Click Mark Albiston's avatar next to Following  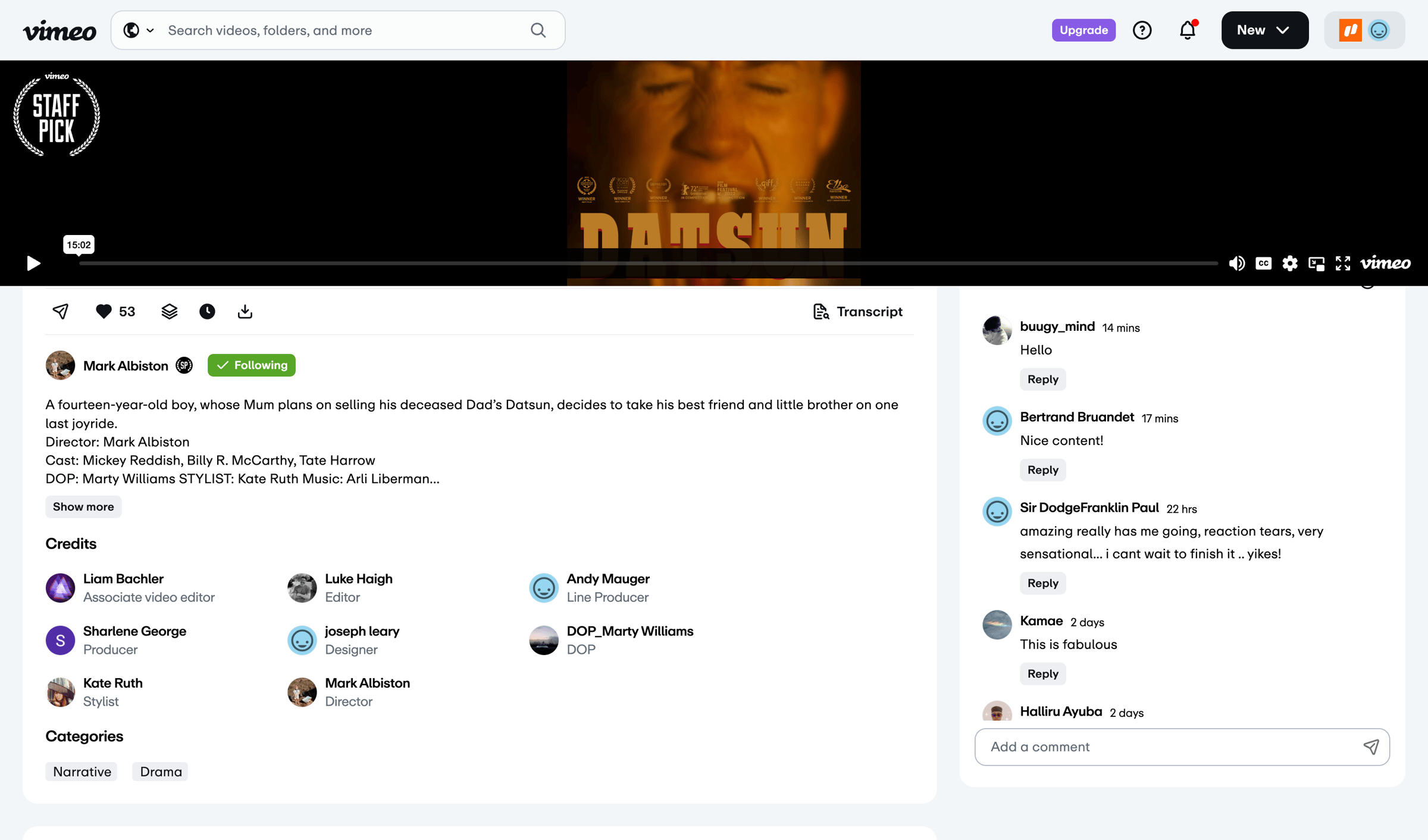pyautogui.click(x=60, y=365)
